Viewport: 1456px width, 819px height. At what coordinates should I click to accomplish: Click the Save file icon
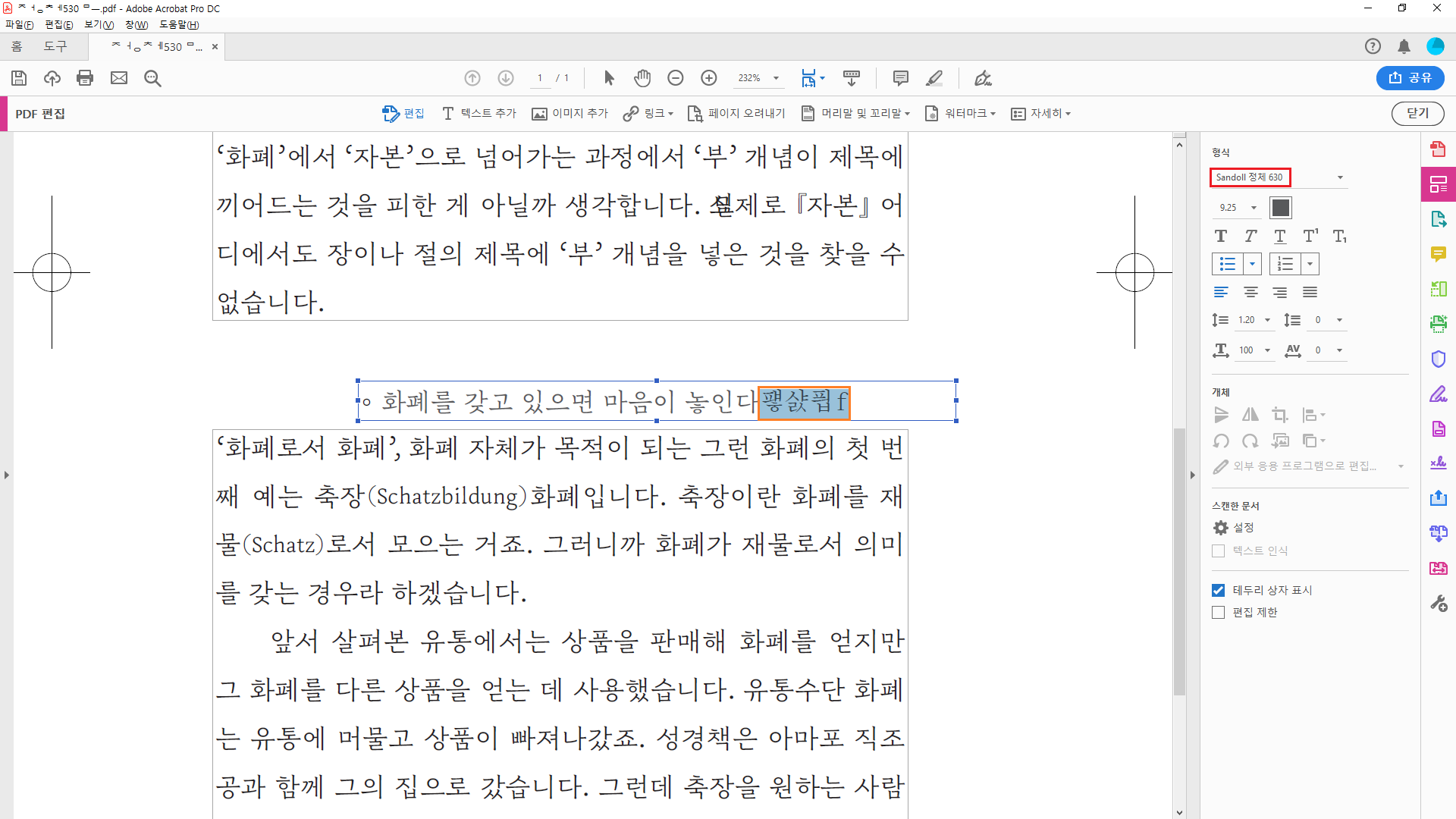coord(19,78)
